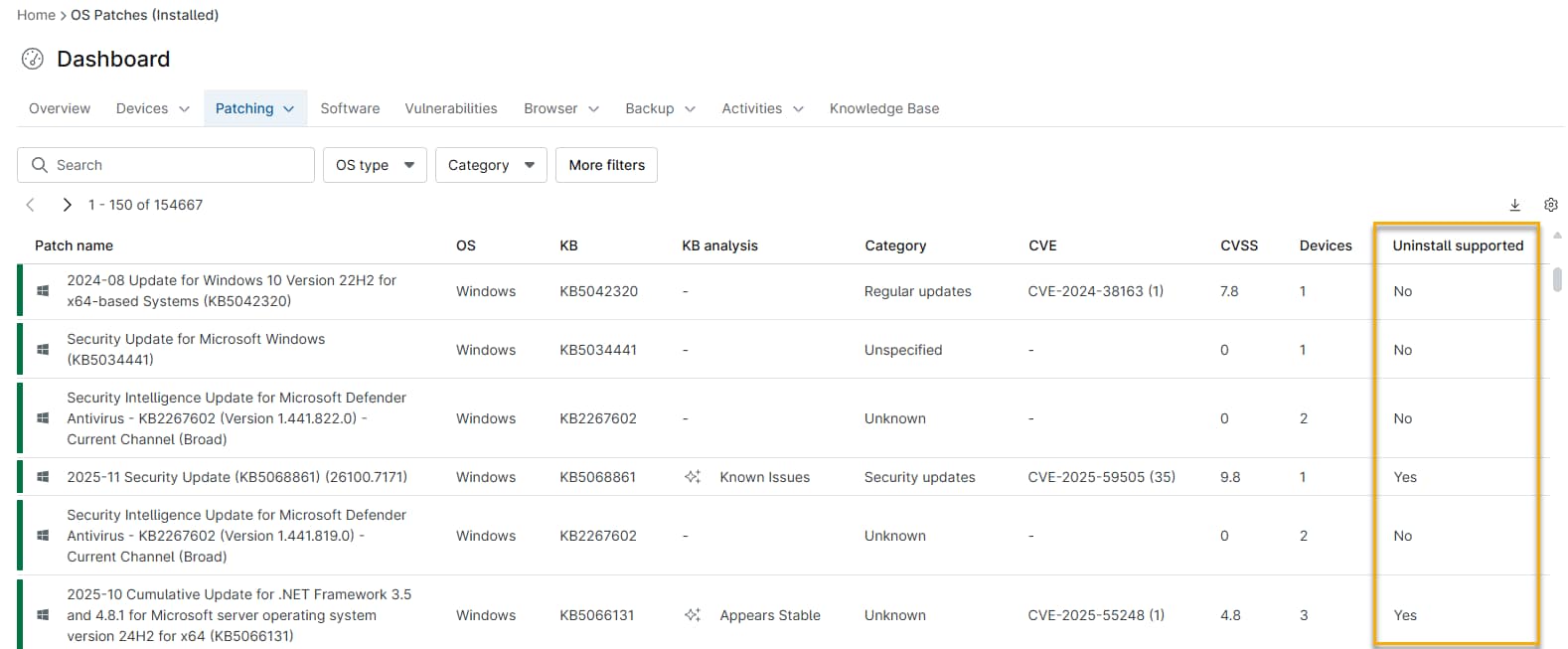This screenshot has height=649, width=1568.
Task: Expand the OS type filter dropdown
Action: click(375, 165)
